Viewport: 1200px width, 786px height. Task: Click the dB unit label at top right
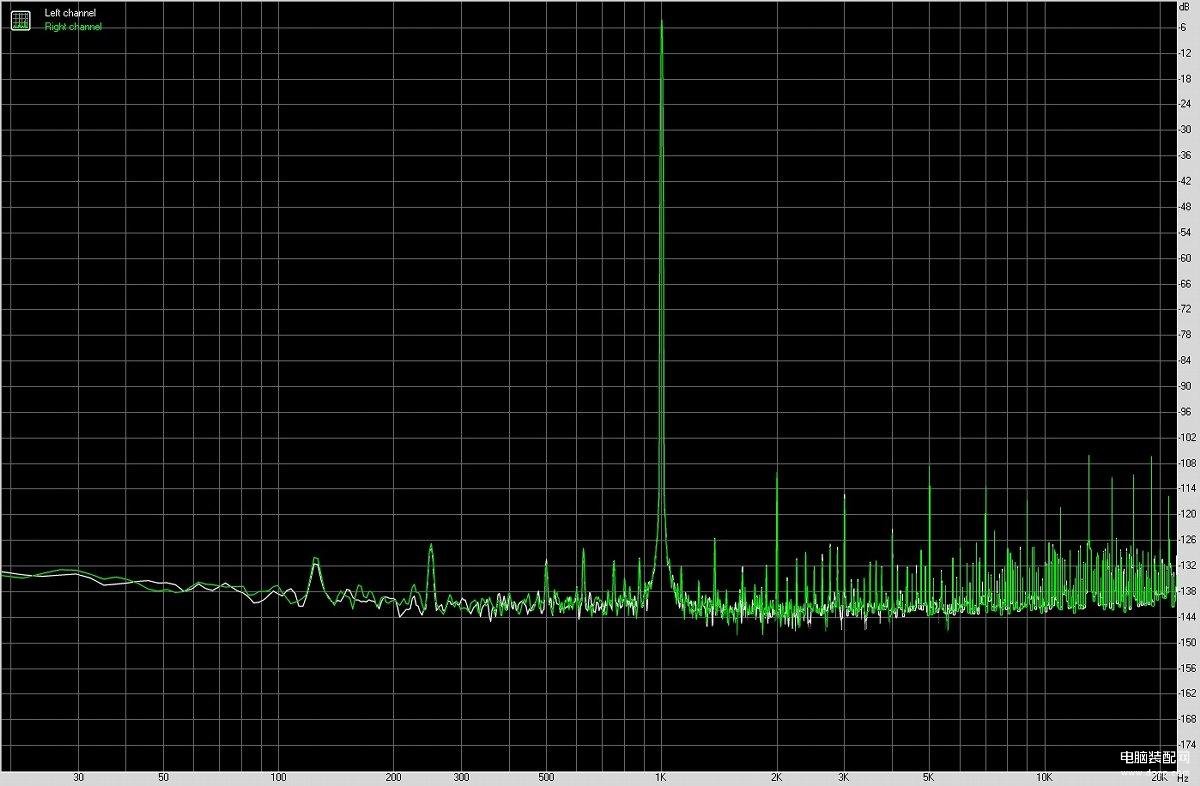coord(1184,7)
